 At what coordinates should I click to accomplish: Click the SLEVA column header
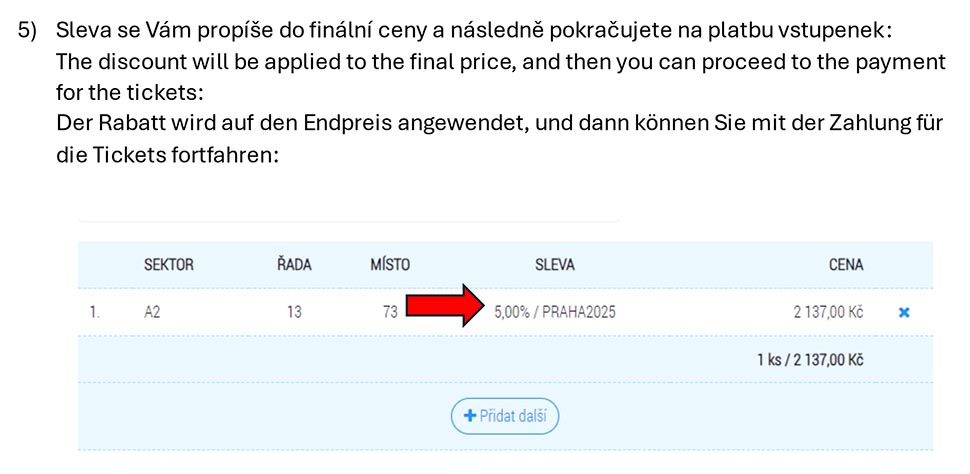tap(555, 265)
